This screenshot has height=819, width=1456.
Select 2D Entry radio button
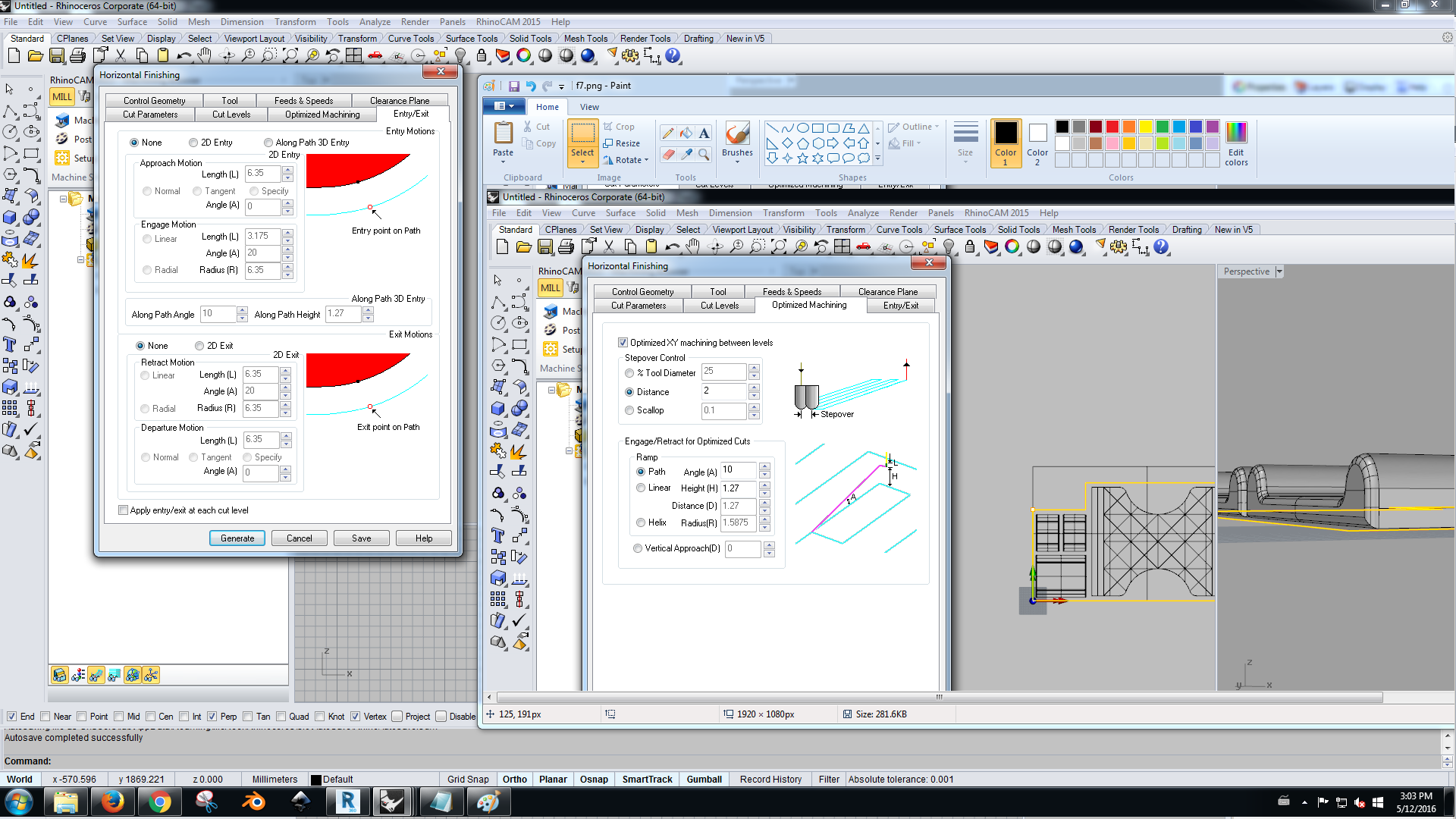coord(193,143)
